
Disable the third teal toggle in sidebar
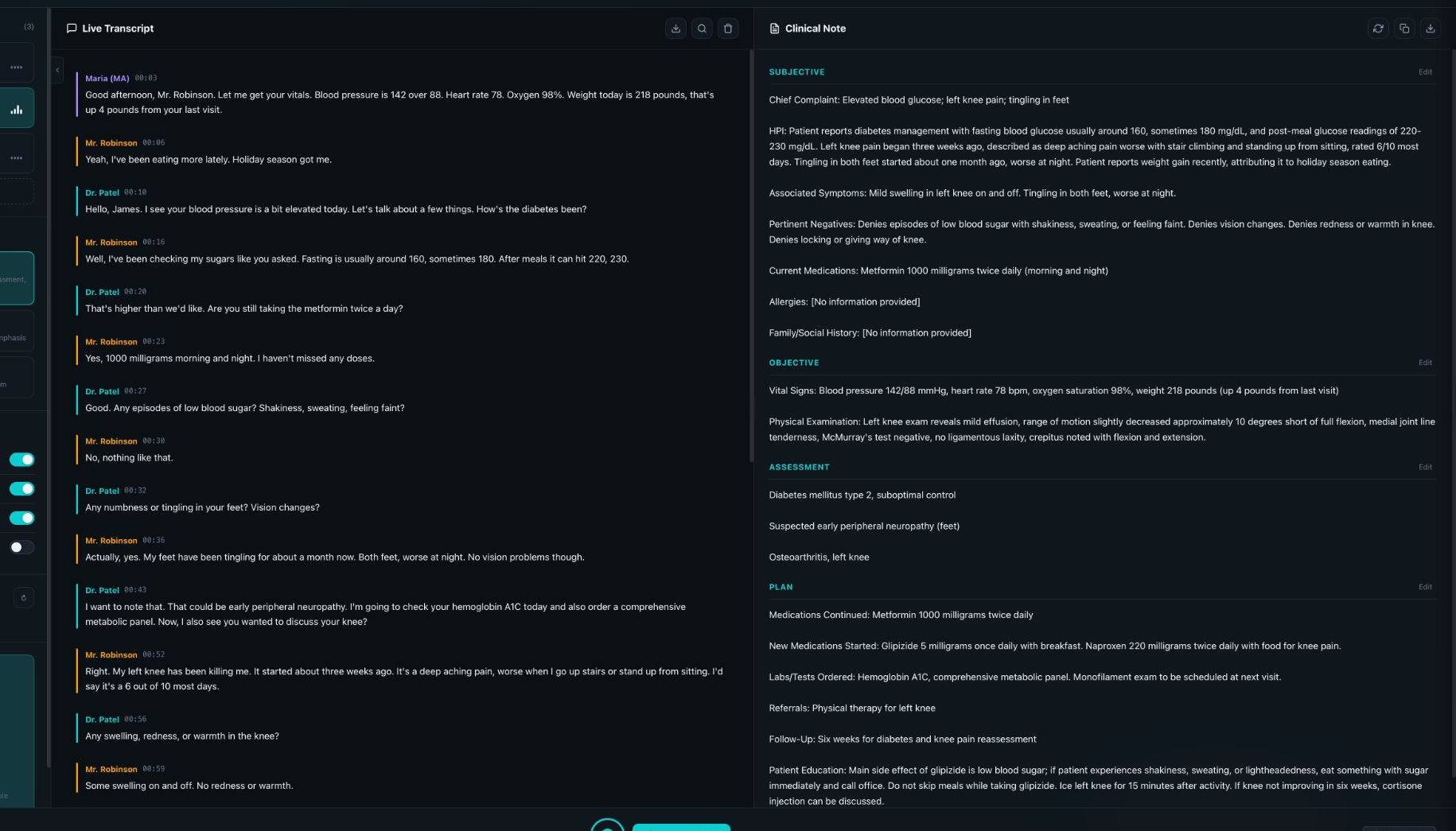coord(21,518)
